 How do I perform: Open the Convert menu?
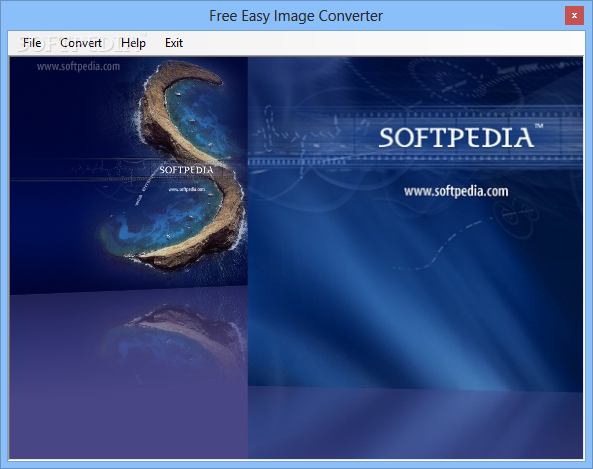(x=81, y=43)
